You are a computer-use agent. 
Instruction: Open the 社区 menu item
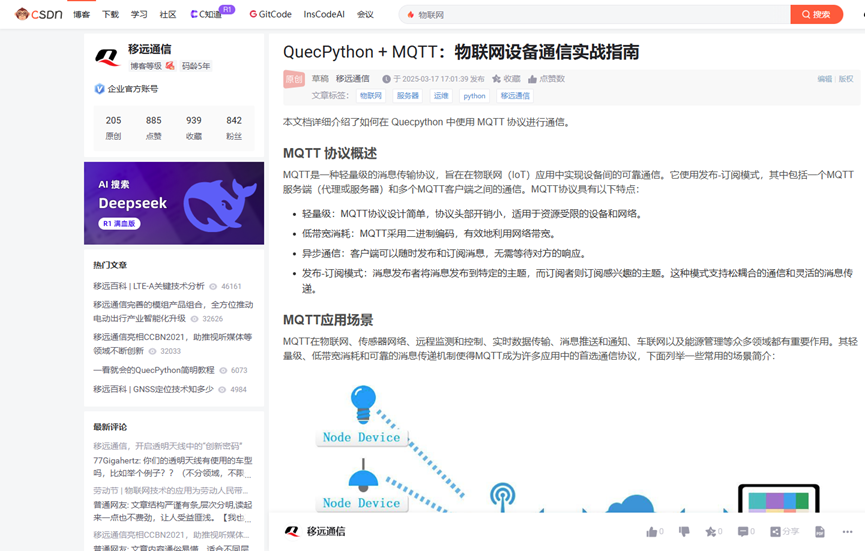[x=168, y=14]
